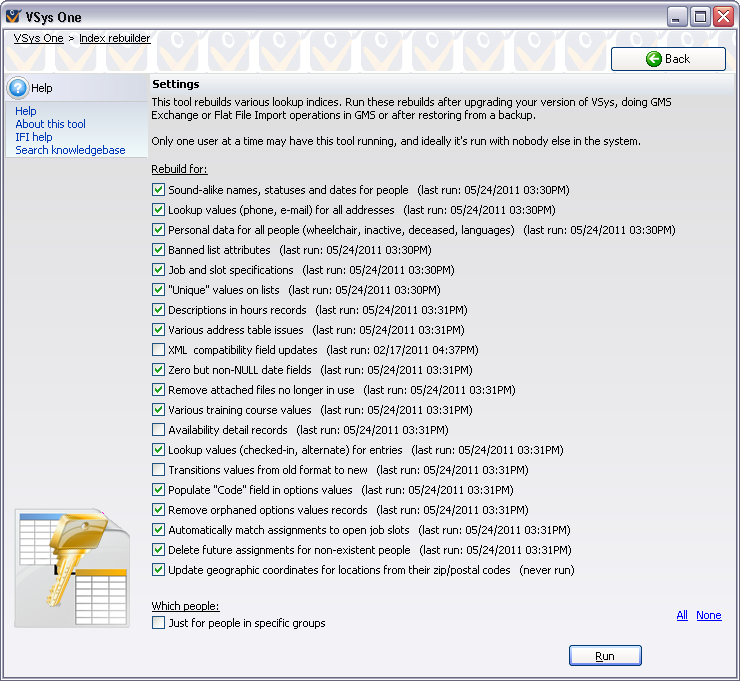Open the IFI help link
This screenshot has height=681, width=740.
click(34, 137)
